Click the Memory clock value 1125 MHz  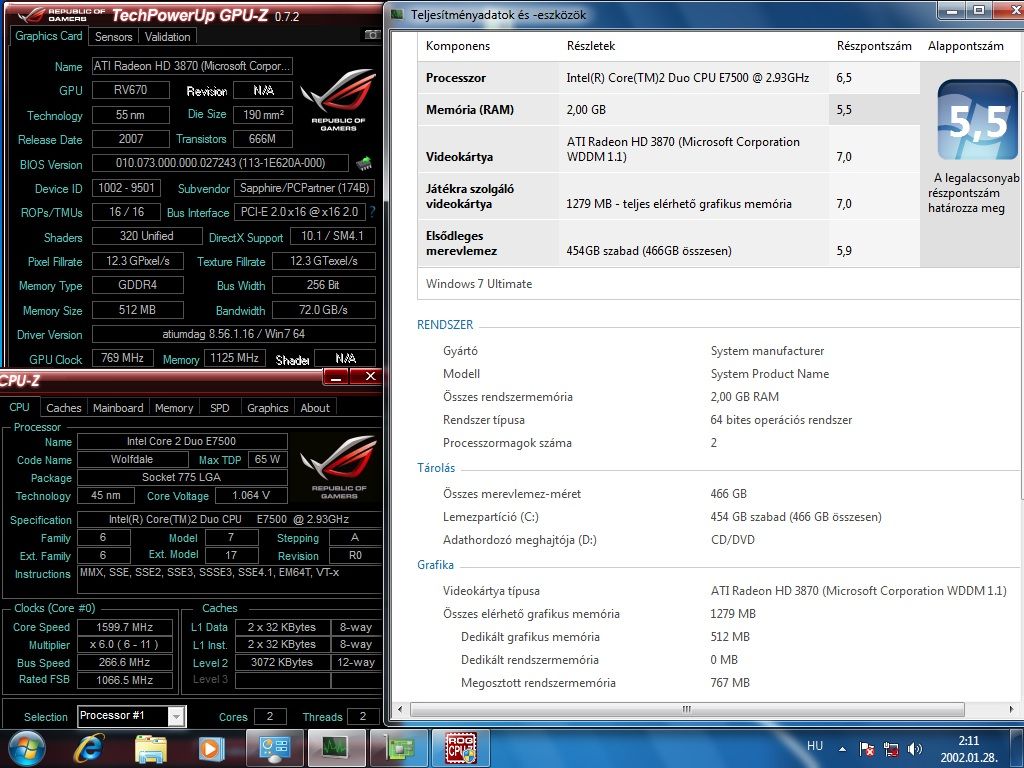coord(234,358)
